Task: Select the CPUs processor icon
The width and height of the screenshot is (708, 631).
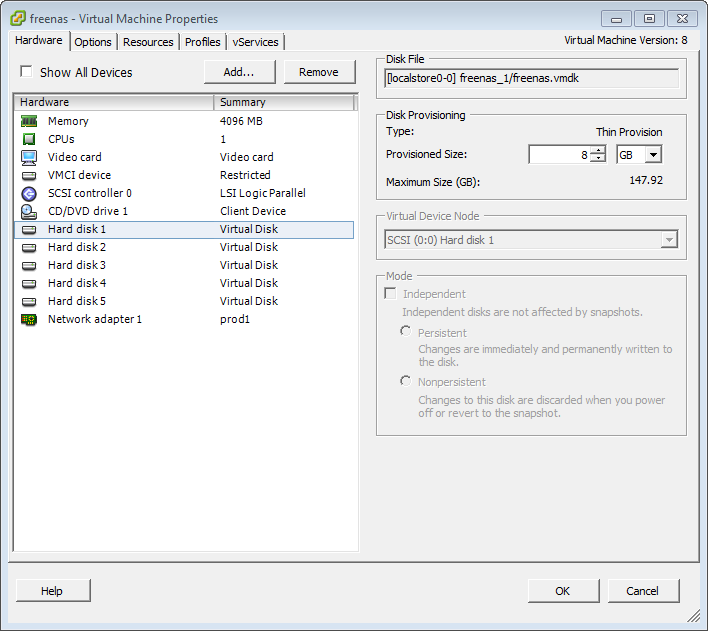Action: pos(29,139)
